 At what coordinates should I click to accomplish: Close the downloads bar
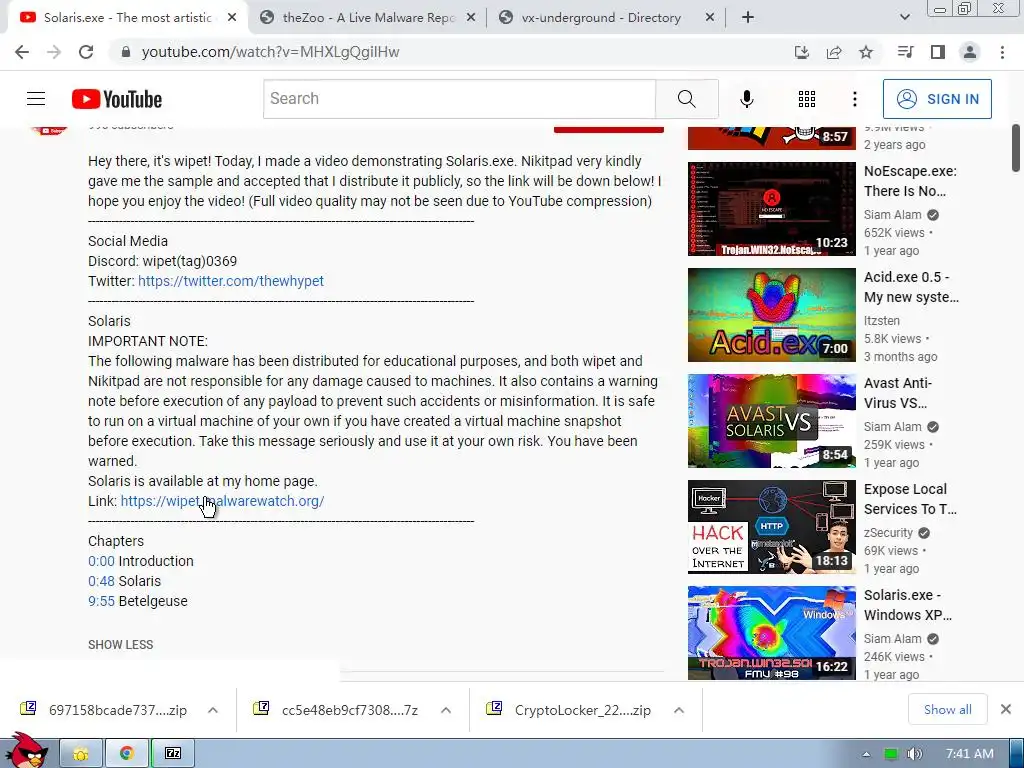[x=1006, y=709]
